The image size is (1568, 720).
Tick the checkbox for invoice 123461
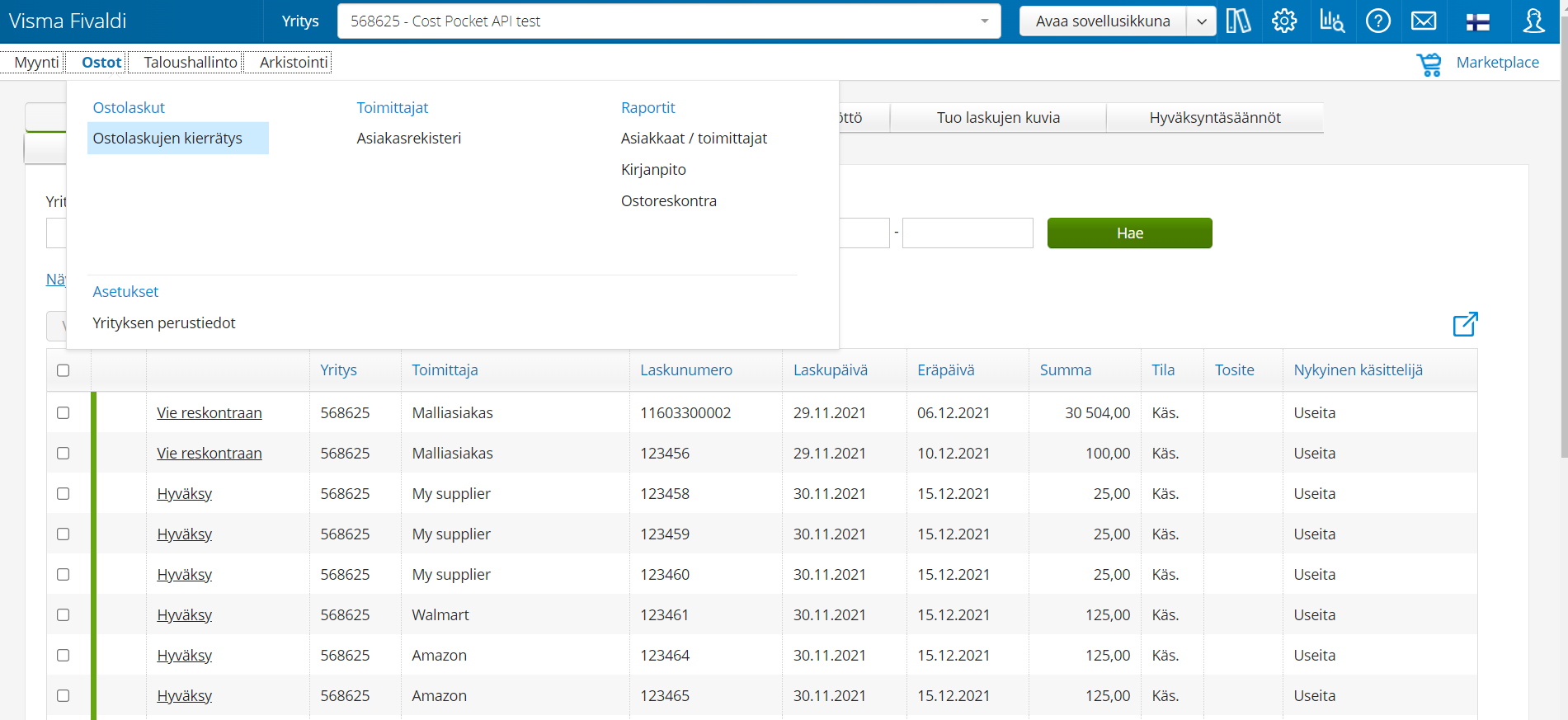(64, 614)
